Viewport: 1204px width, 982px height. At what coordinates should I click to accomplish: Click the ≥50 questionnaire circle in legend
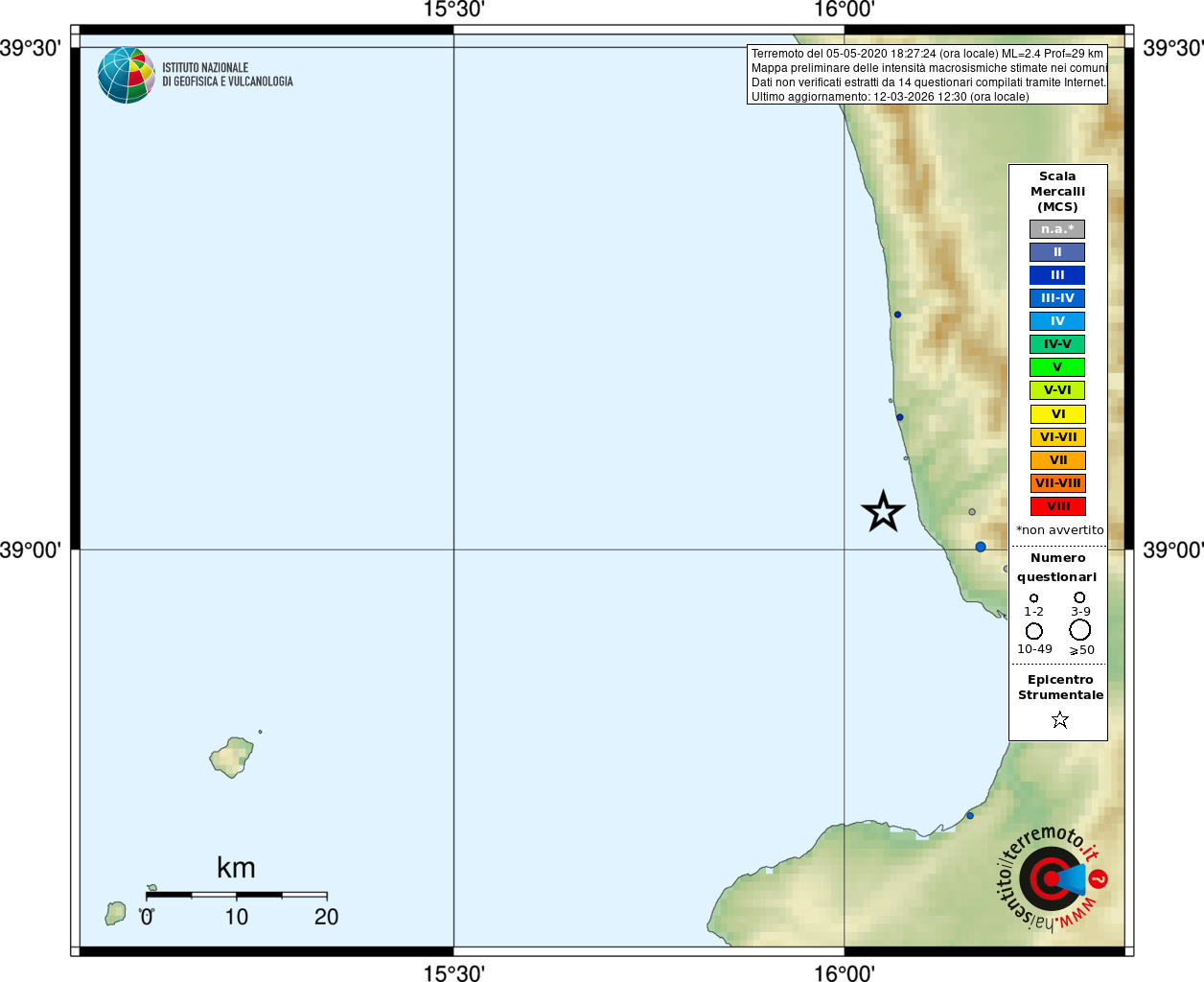[x=1080, y=629]
